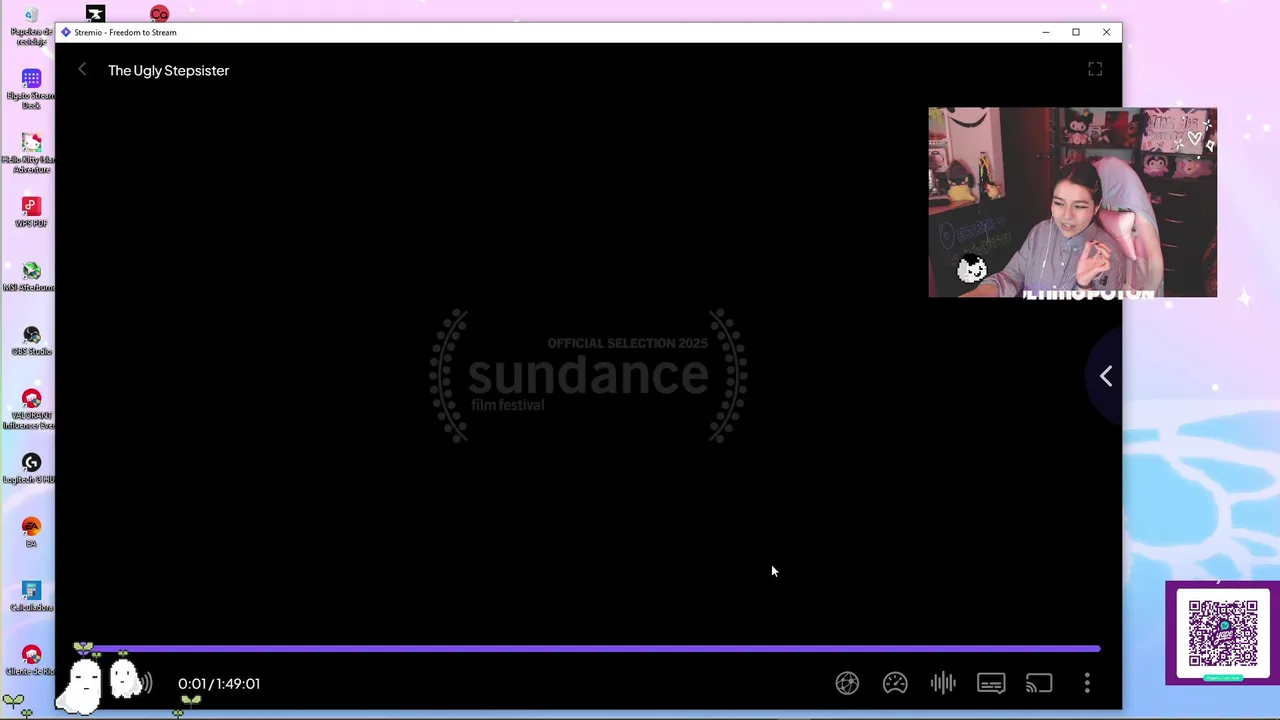The image size is (1280, 720).
Task: Open Hello Kitty Island Adventure desktop icon
Action: [31, 154]
